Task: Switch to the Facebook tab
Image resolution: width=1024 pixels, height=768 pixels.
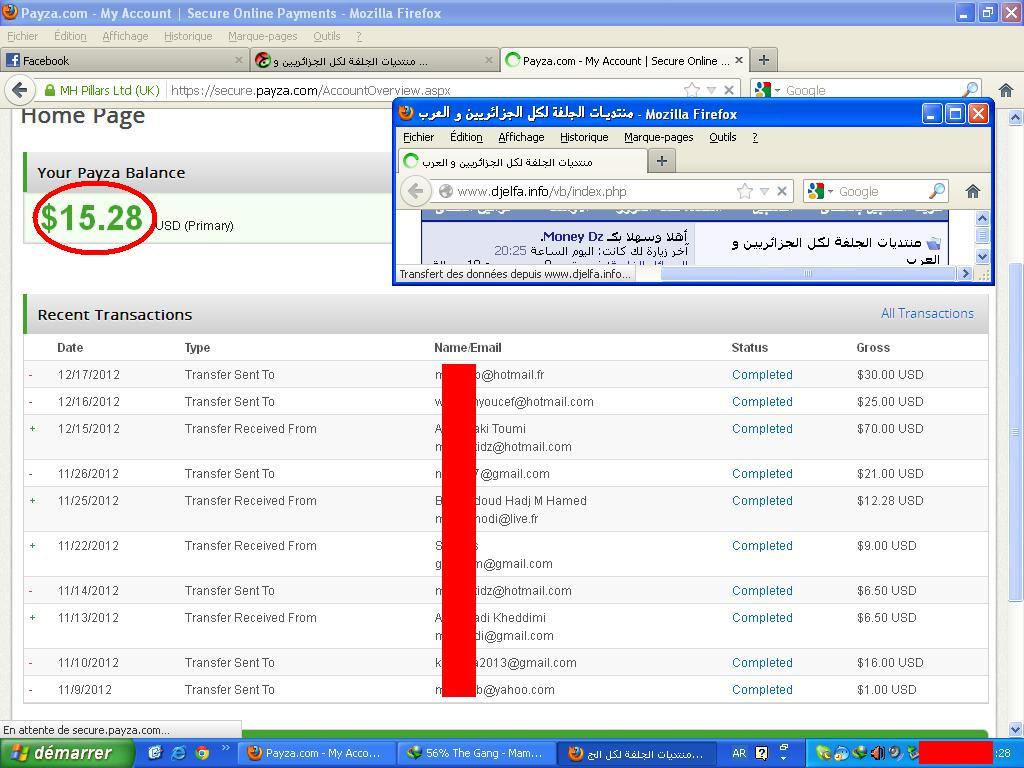Action: click(125, 61)
